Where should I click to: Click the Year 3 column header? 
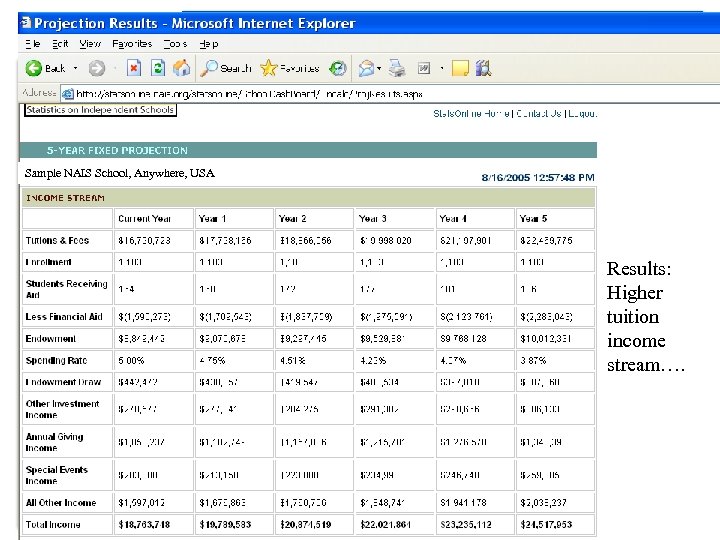pos(372,219)
